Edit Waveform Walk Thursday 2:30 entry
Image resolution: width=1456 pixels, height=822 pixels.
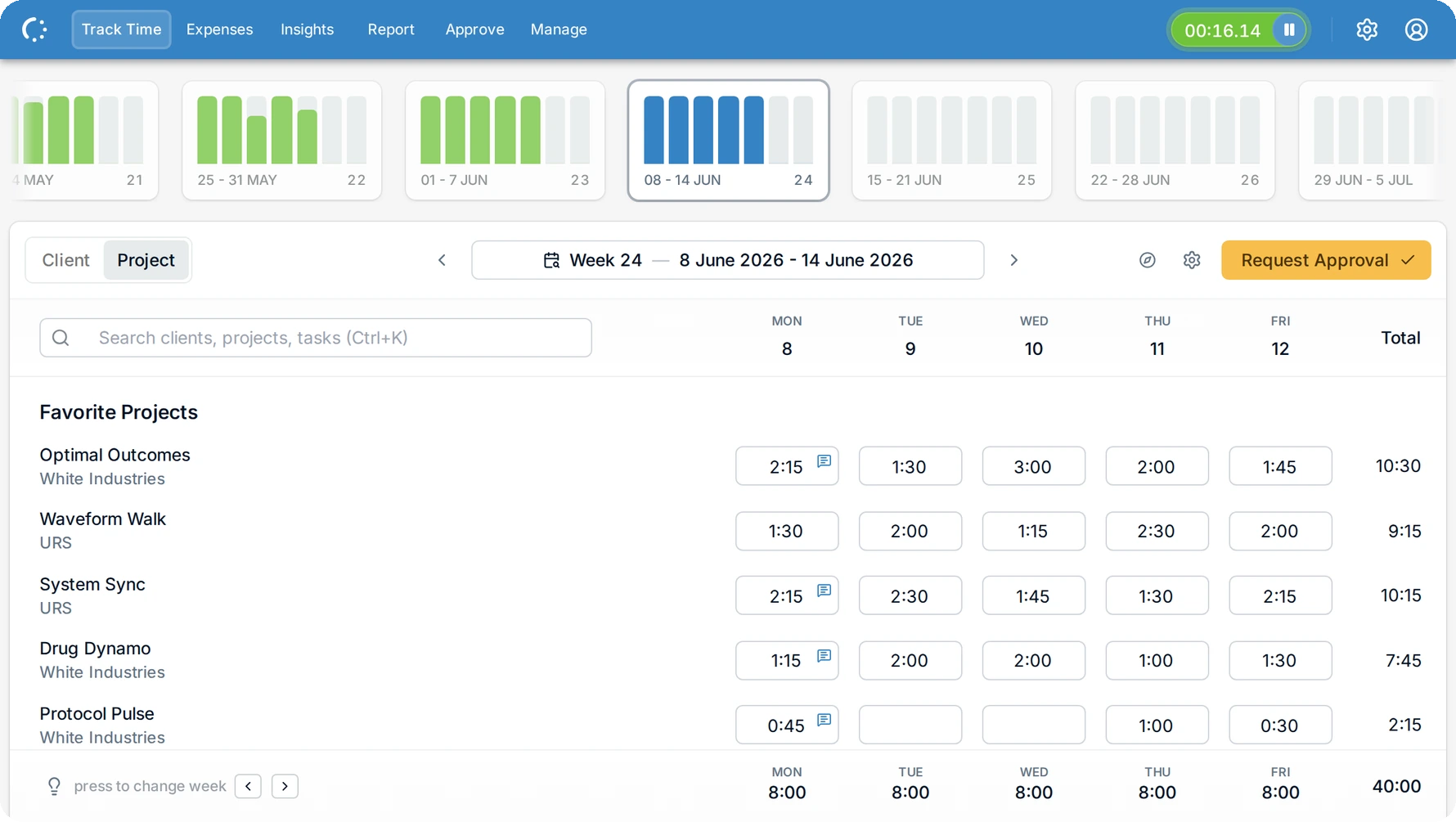pos(1157,532)
